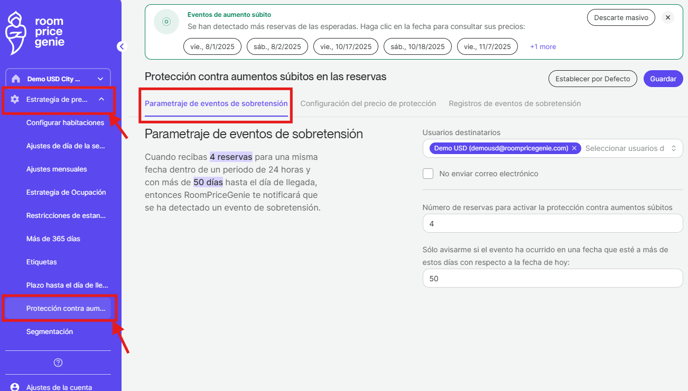
Task: Open Configuración del precio de protección tab
Action: click(368, 104)
